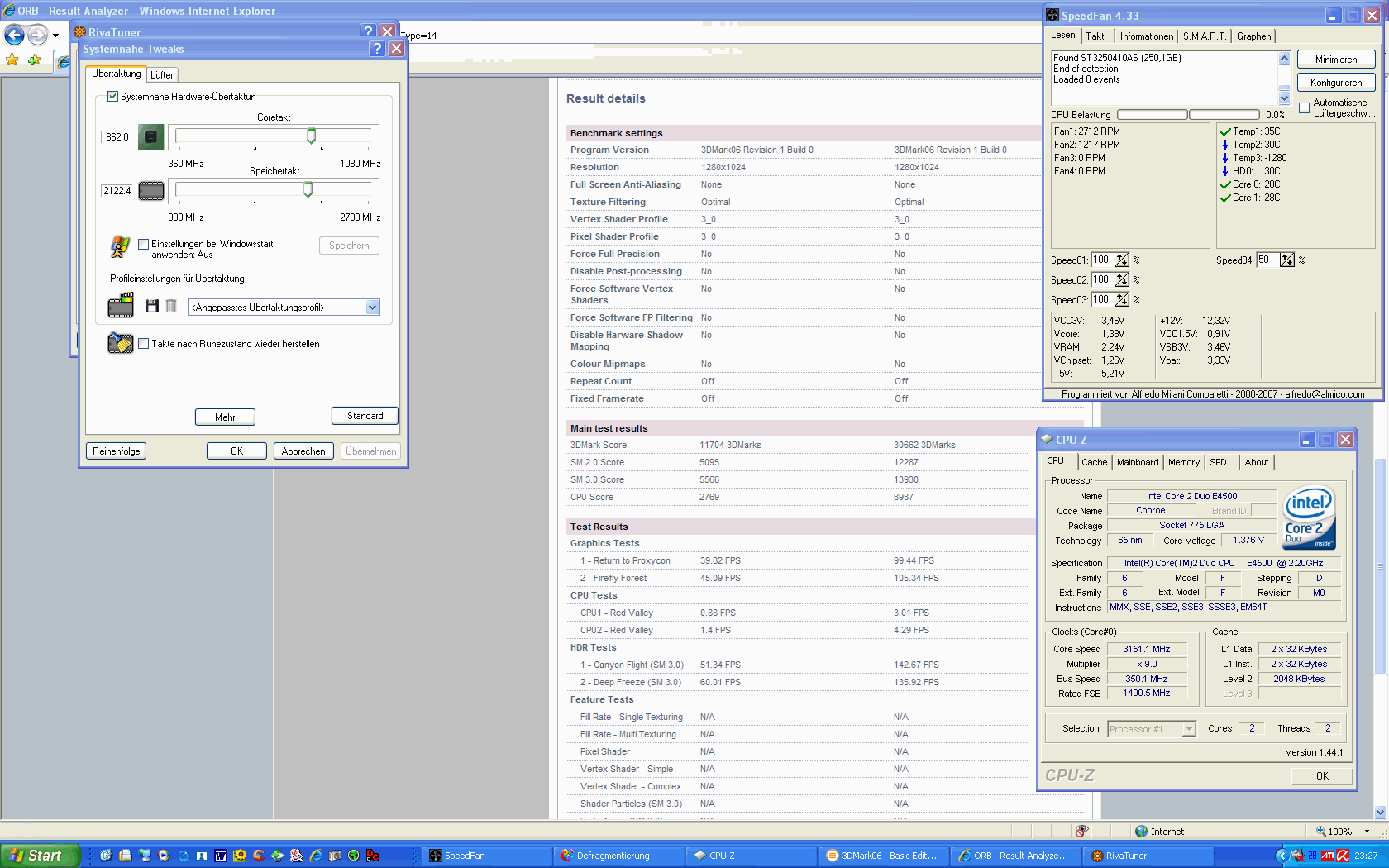Open the S.M.A.R.T. tab in SpeedFan
The height and width of the screenshot is (868, 1389).
[1205, 36]
